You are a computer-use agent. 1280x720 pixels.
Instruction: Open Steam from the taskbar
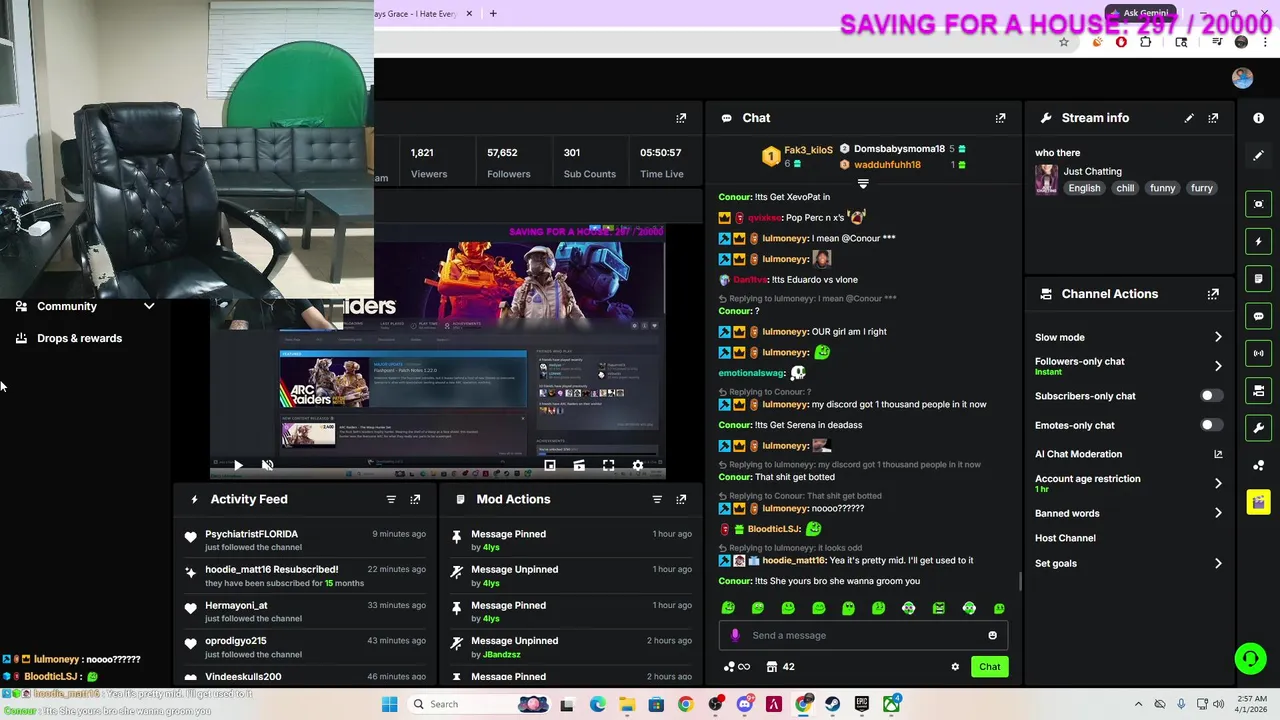pos(832,704)
